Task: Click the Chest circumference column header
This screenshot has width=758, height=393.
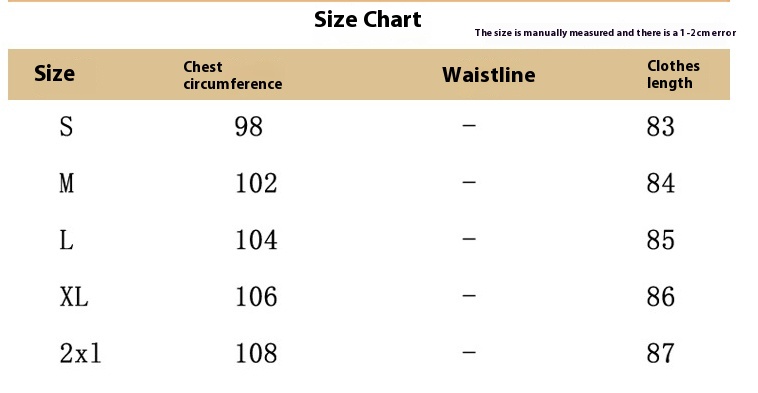Action: [x=233, y=75]
